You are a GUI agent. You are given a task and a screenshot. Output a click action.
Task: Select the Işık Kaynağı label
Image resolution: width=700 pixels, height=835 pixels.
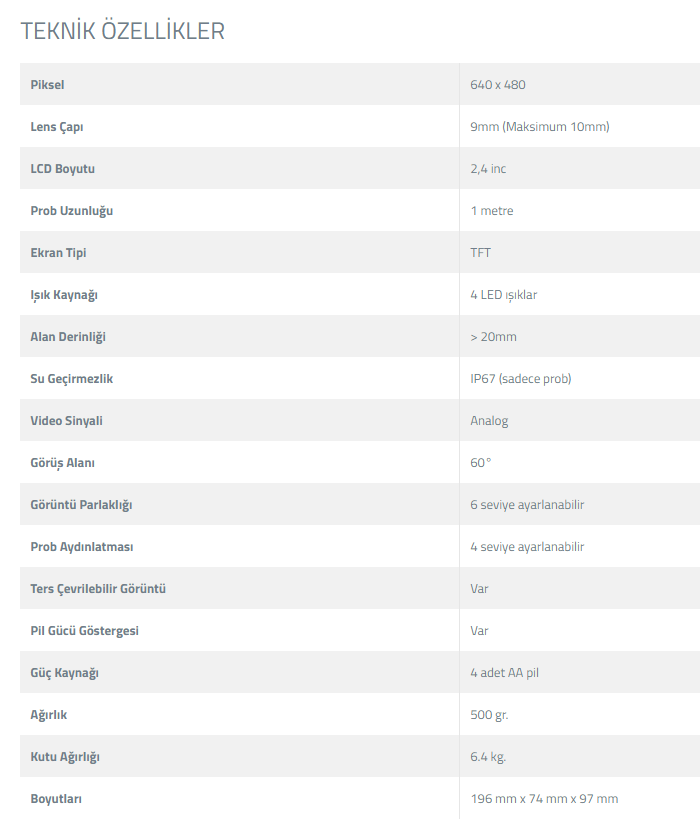[64, 295]
